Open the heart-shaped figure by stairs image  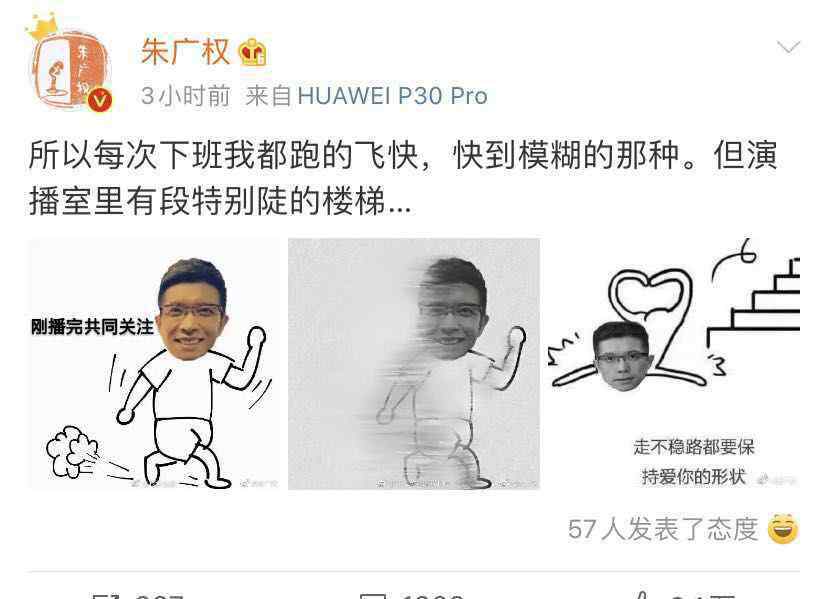click(x=674, y=364)
